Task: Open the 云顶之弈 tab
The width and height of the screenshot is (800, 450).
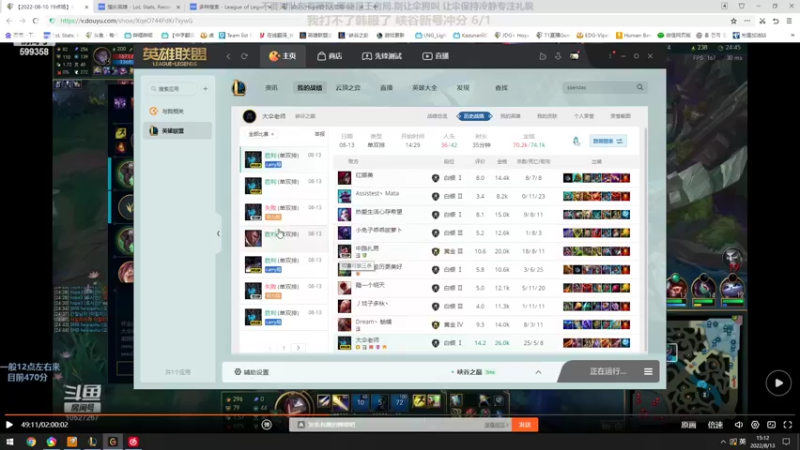Action: coord(348,88)
